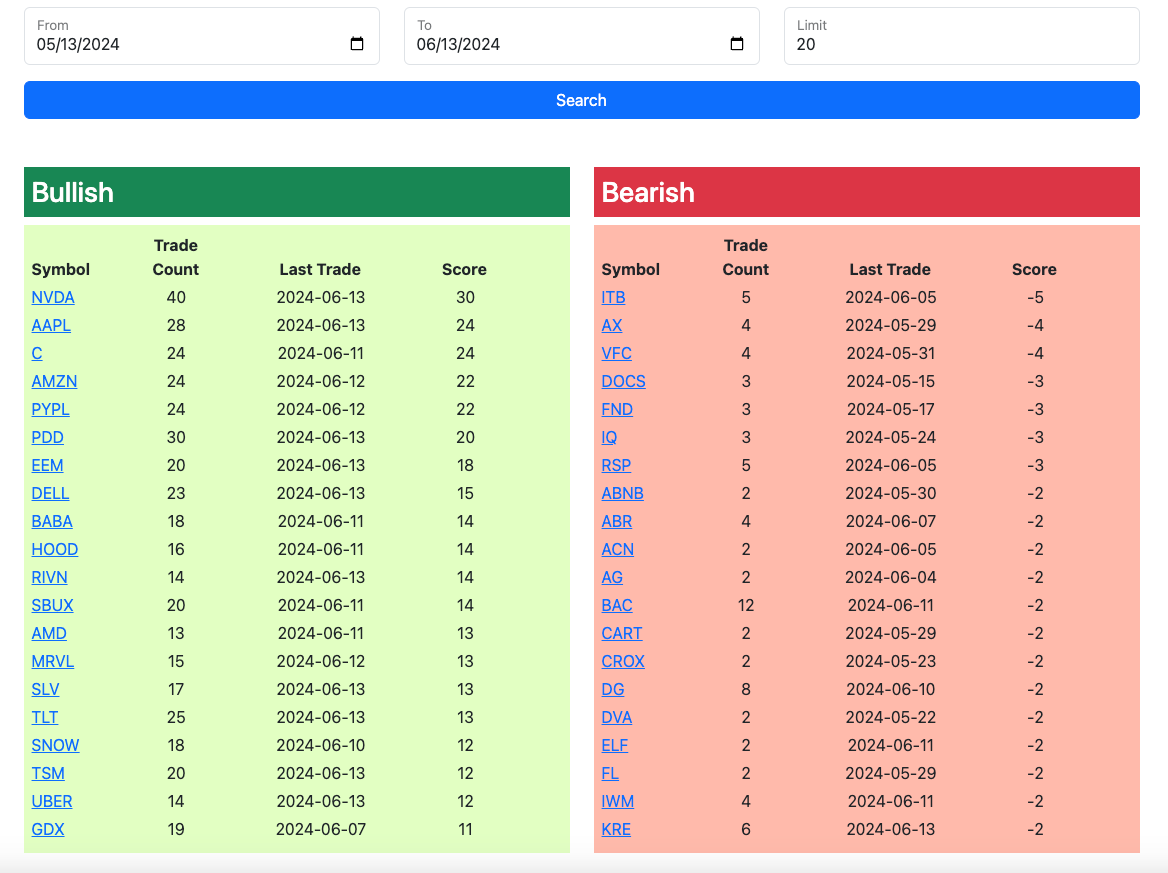This screenshot has width=1168, height=873.
Task: Open the IWM bearish symbol link
Action: pos(618,801)
